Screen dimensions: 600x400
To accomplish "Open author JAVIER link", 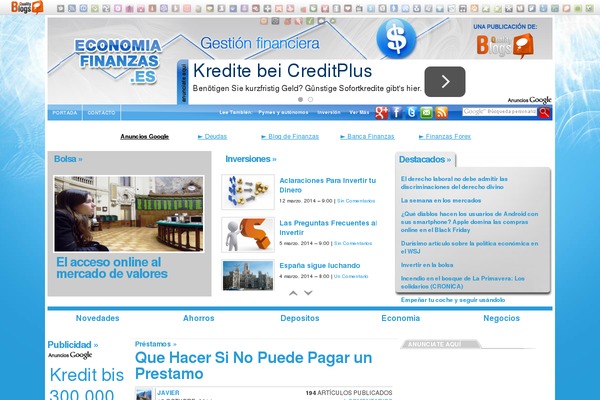I will tap(168, 393).
